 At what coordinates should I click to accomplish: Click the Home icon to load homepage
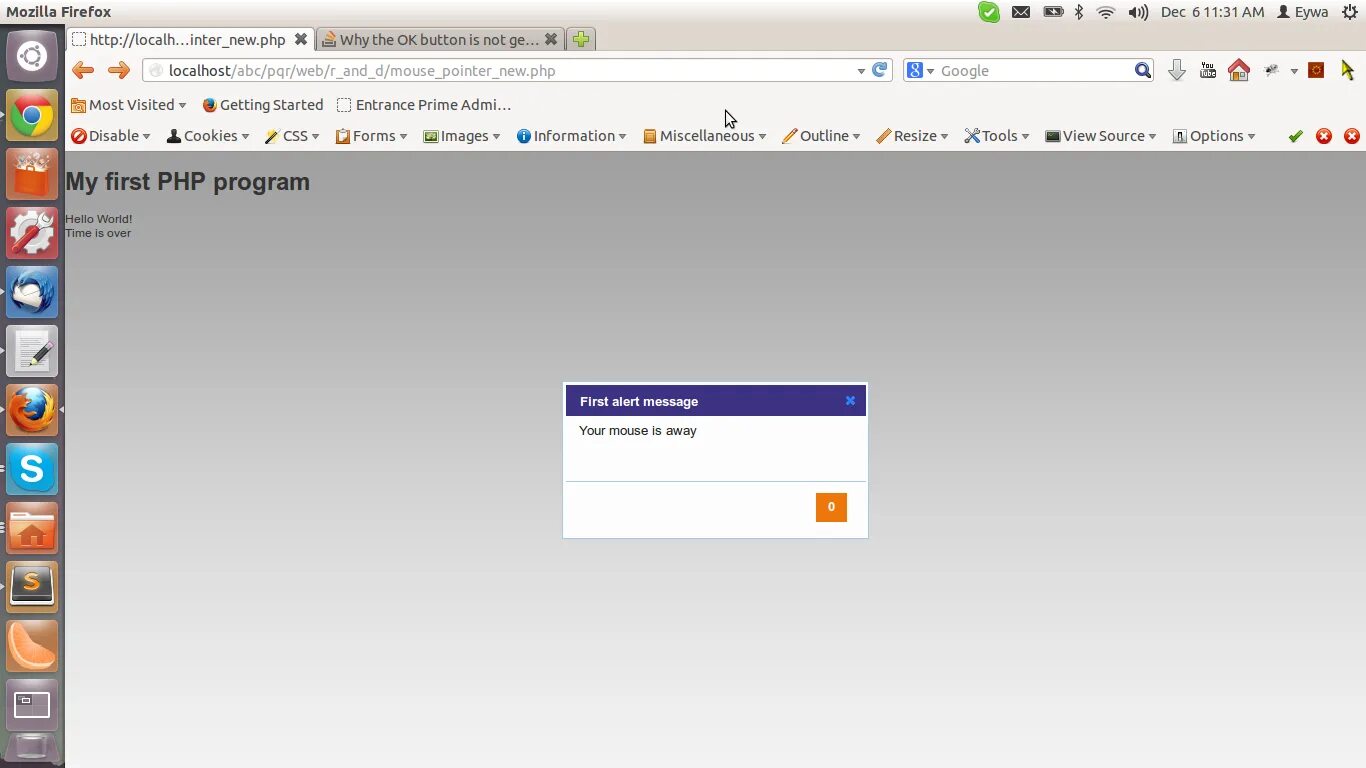point(1239,70)
